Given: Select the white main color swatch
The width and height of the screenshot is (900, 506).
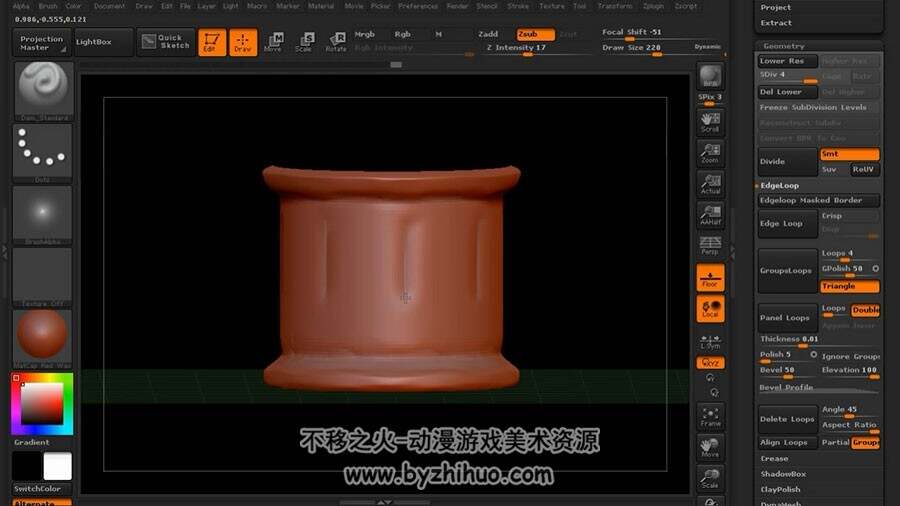Looking at the screenshot, I should [57, 465].
